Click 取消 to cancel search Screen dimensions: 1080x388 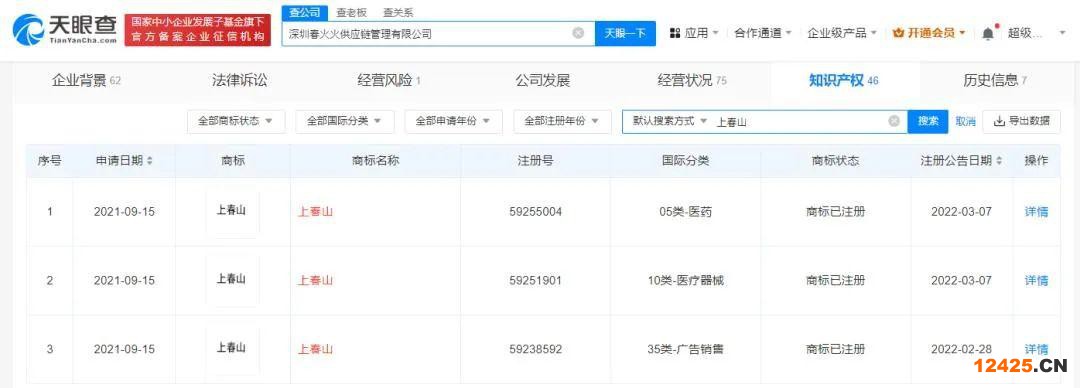click(x=965, y=121)
